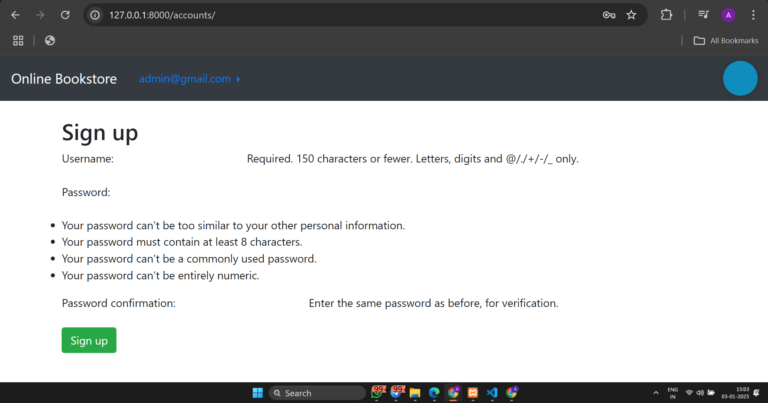The image size is (768, 403).
Task: Click the browser back arrow
Action: click(x=15, y=15)
